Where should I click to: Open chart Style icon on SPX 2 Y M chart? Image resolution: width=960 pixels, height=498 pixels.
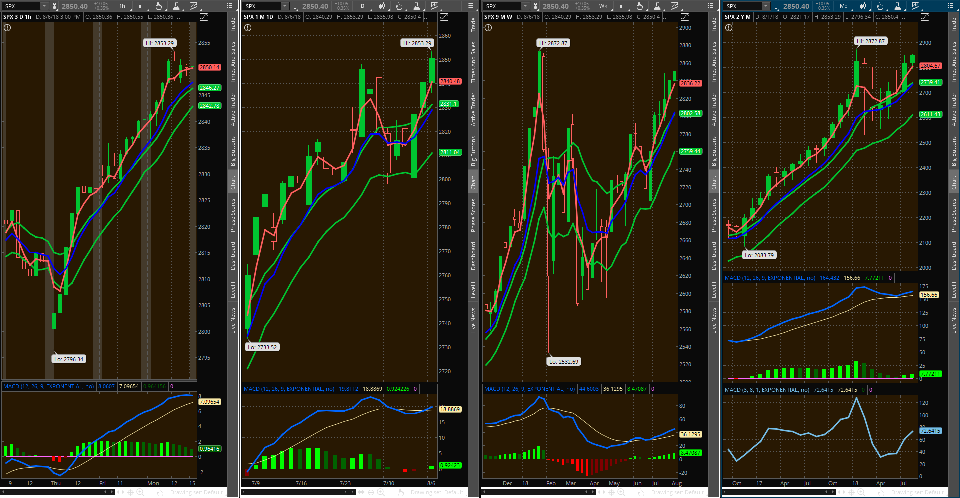pyautogui.click(x=862, y=6)
